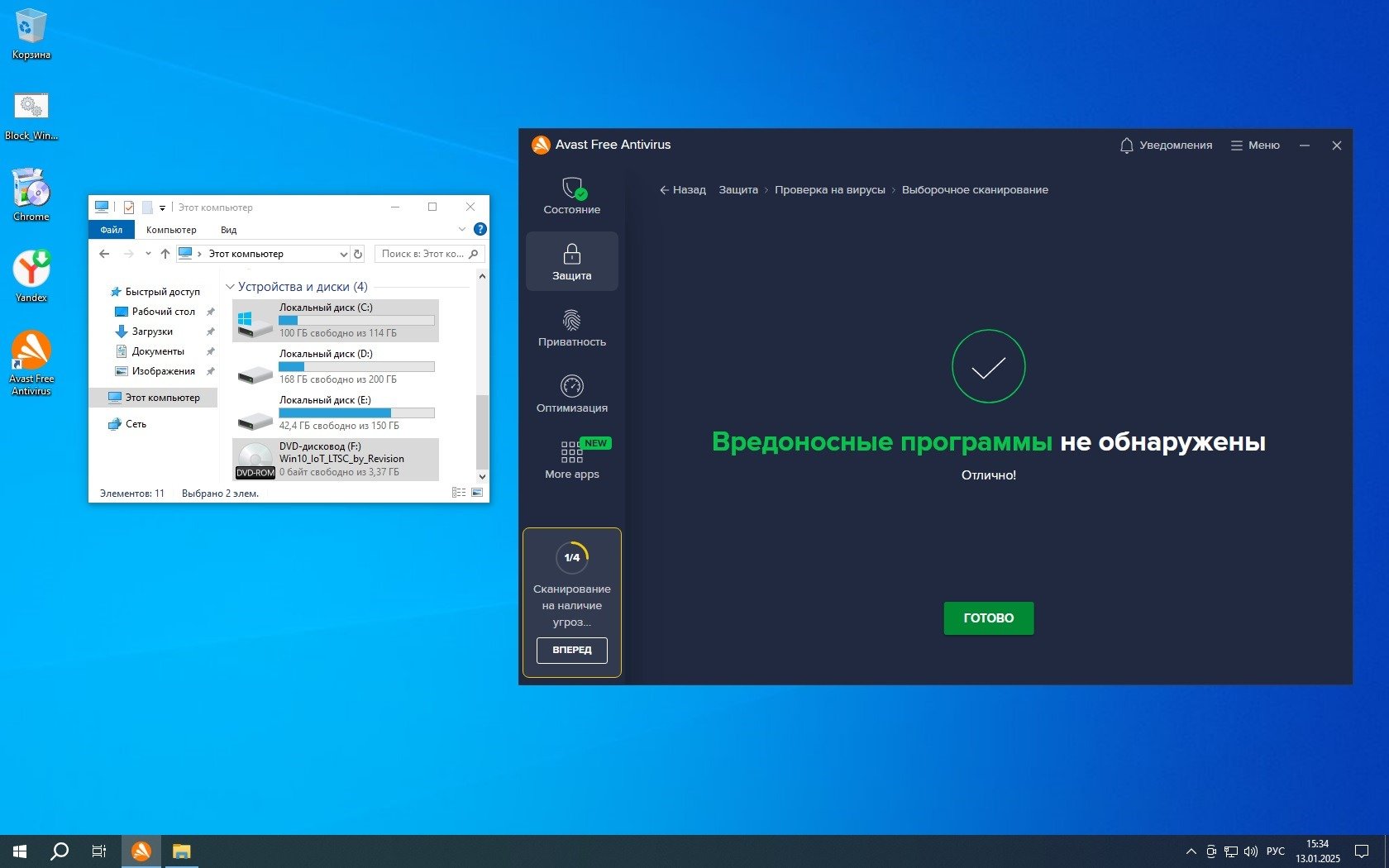Click Защита in the Avast breadcrumb
The image size is (1389, 868).
(738, 190)
